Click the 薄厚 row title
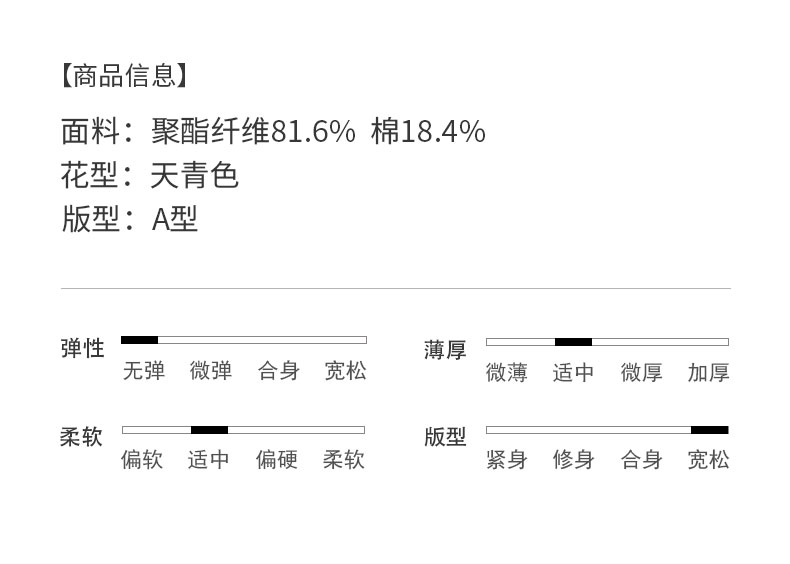This screenshot has width=790, height=564. pyautogui.click(x=445, y=350)
